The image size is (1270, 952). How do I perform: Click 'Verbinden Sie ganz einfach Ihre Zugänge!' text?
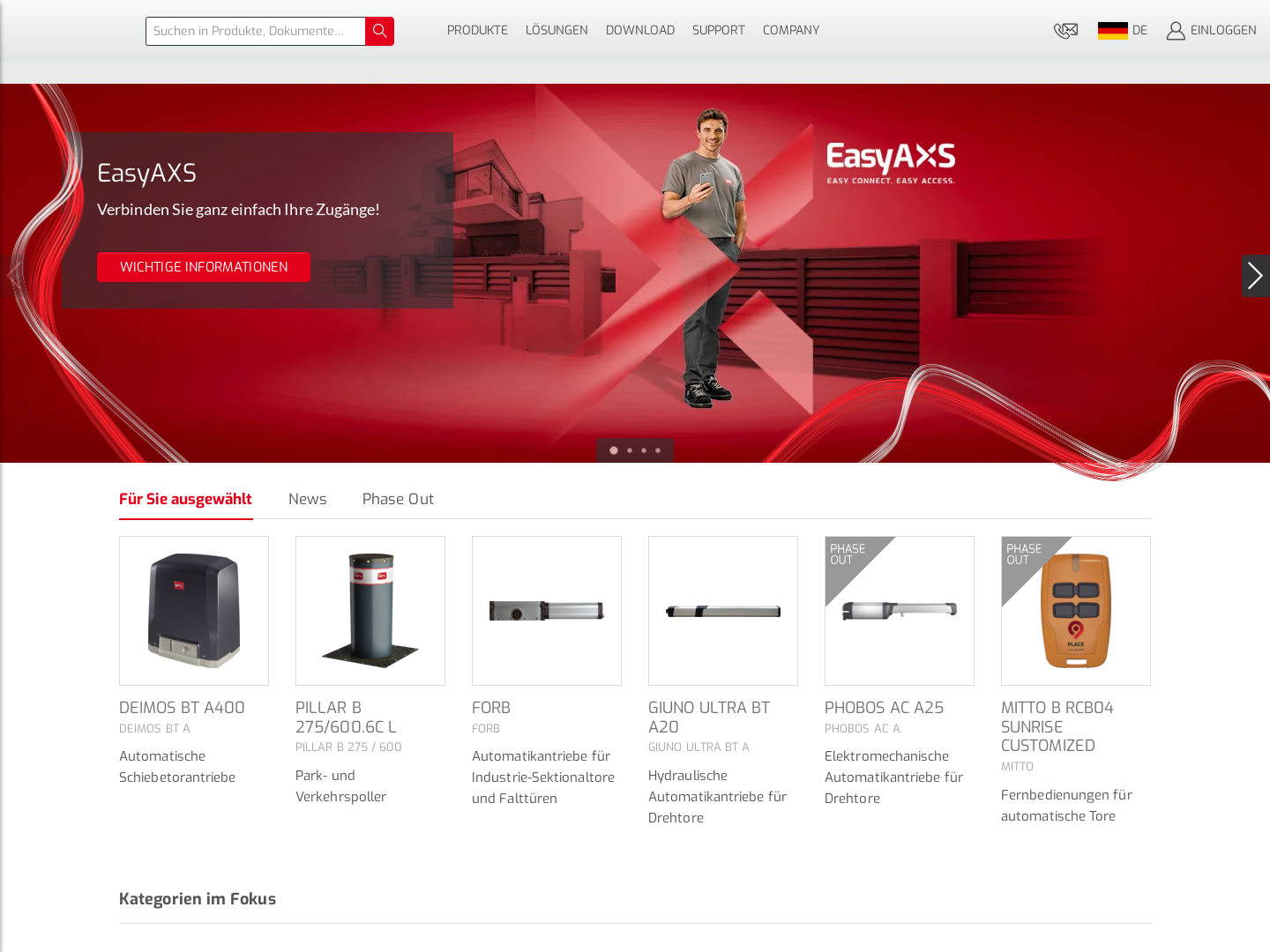(238, 210)
